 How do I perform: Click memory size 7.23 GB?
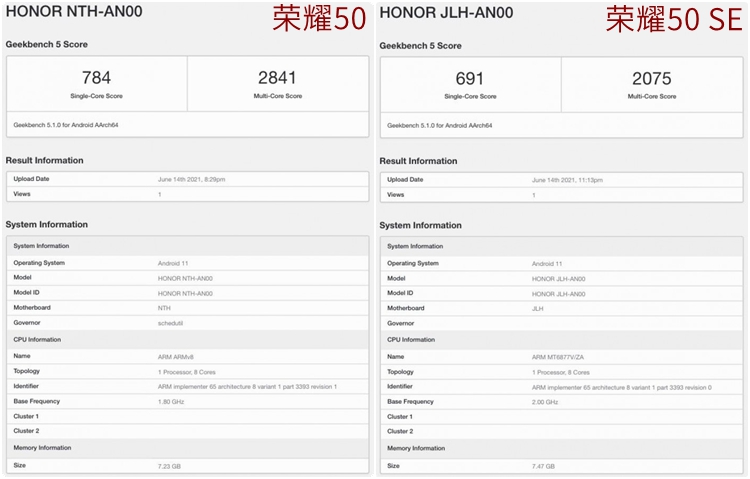click(x=169, y=467)
